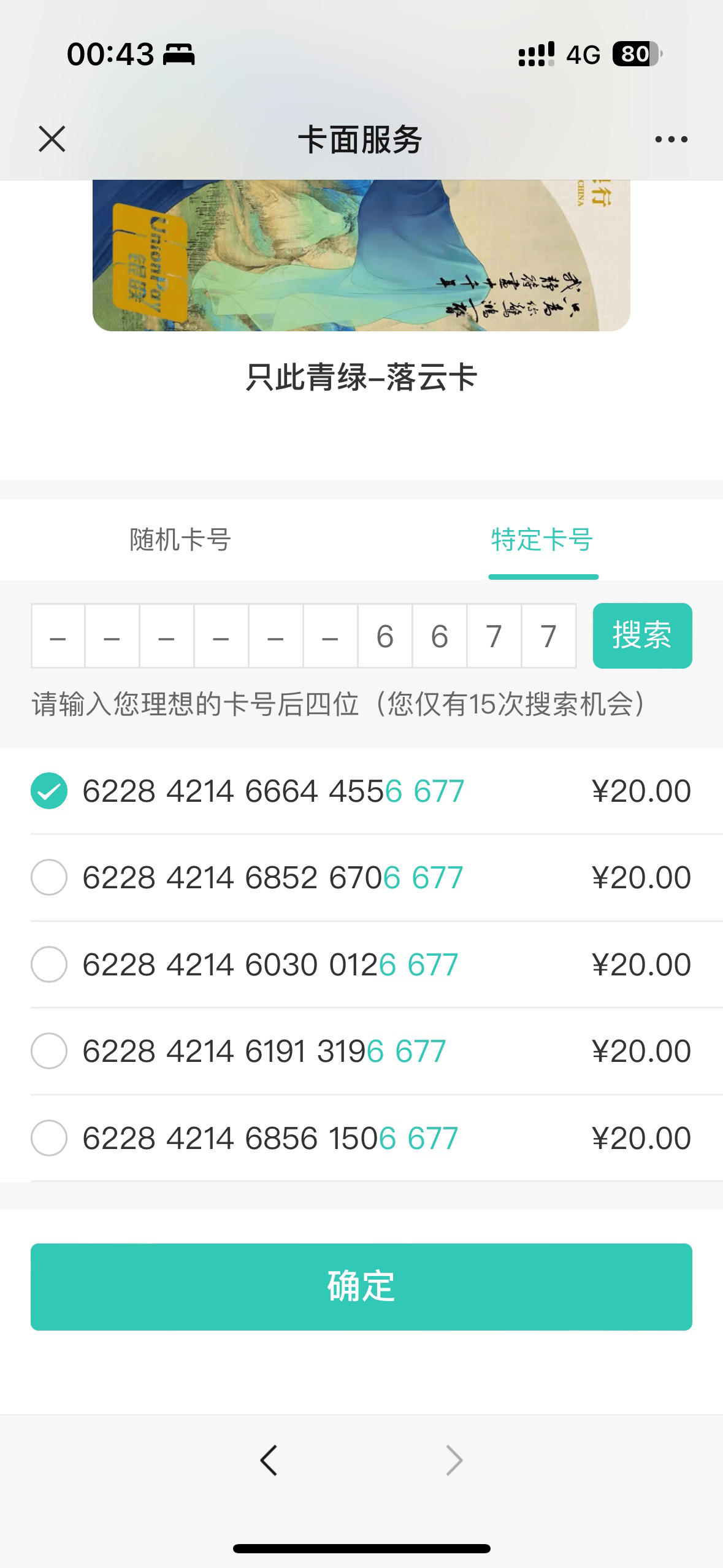Tap the sleep focus bed icon

pyautogui.click(x=178, y=55)
